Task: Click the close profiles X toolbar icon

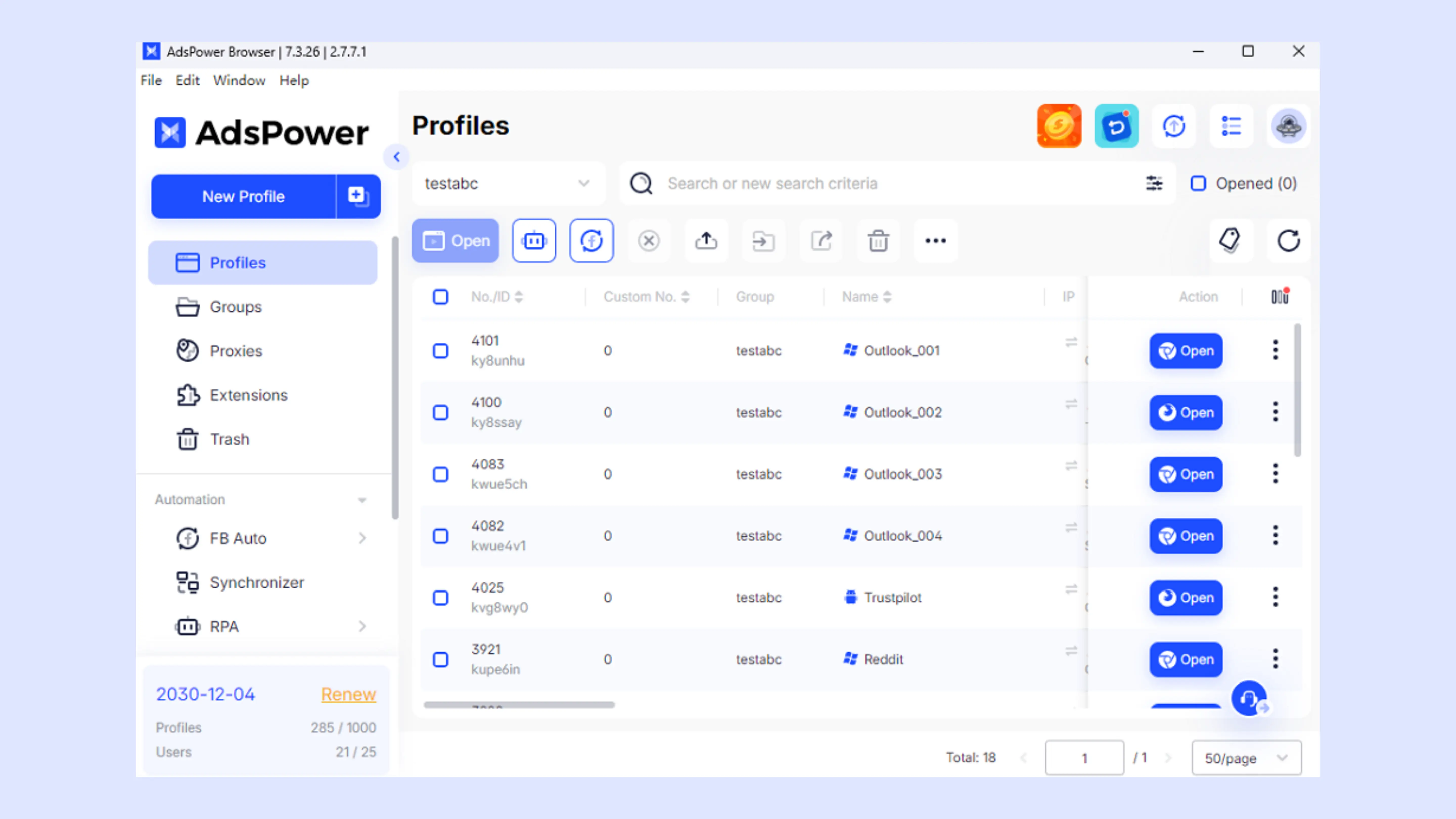Action: click(x=649, y=241)
